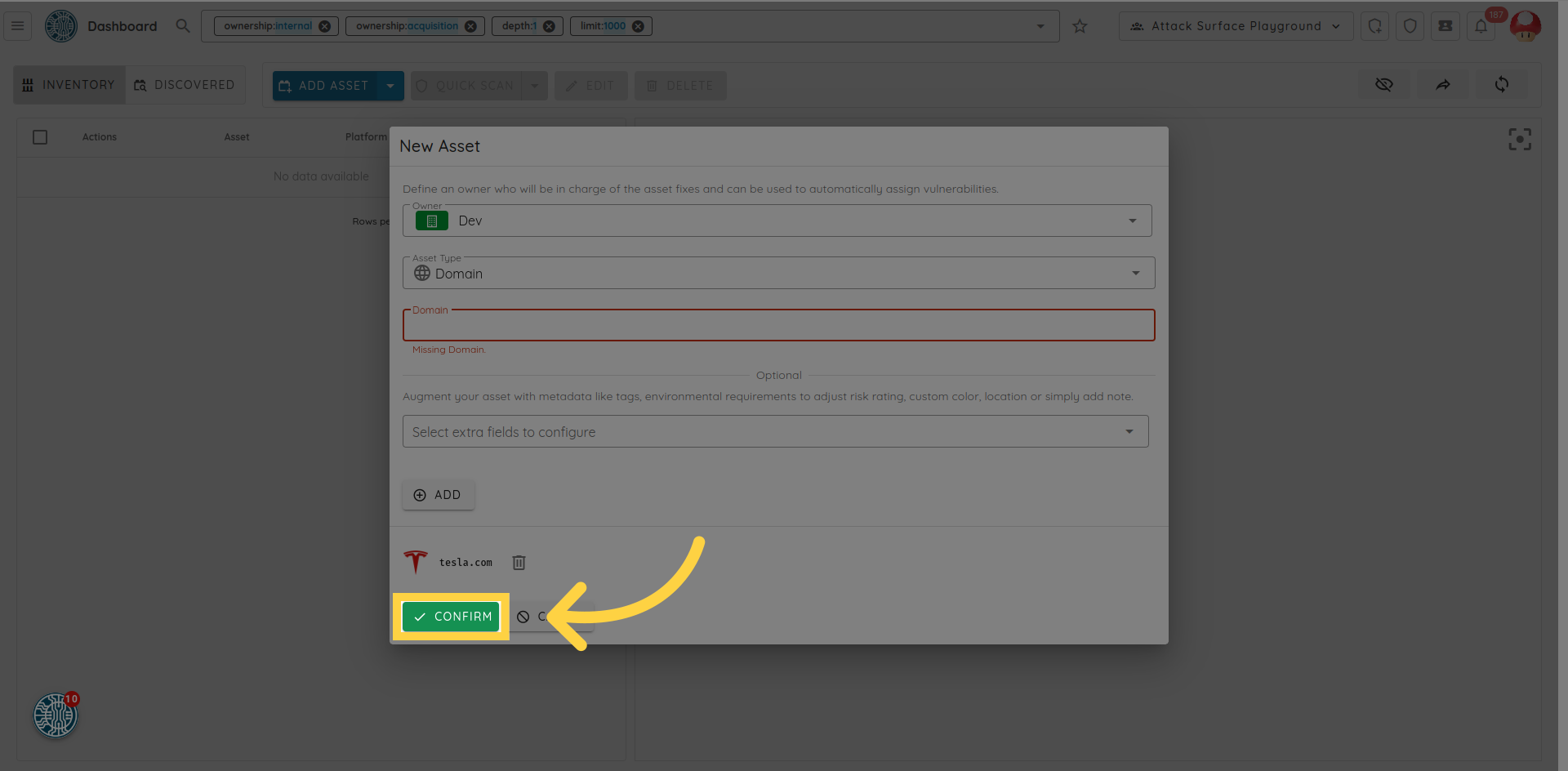Open the assistant chat bubble
1568x771 pixels.
pos(56,715)
